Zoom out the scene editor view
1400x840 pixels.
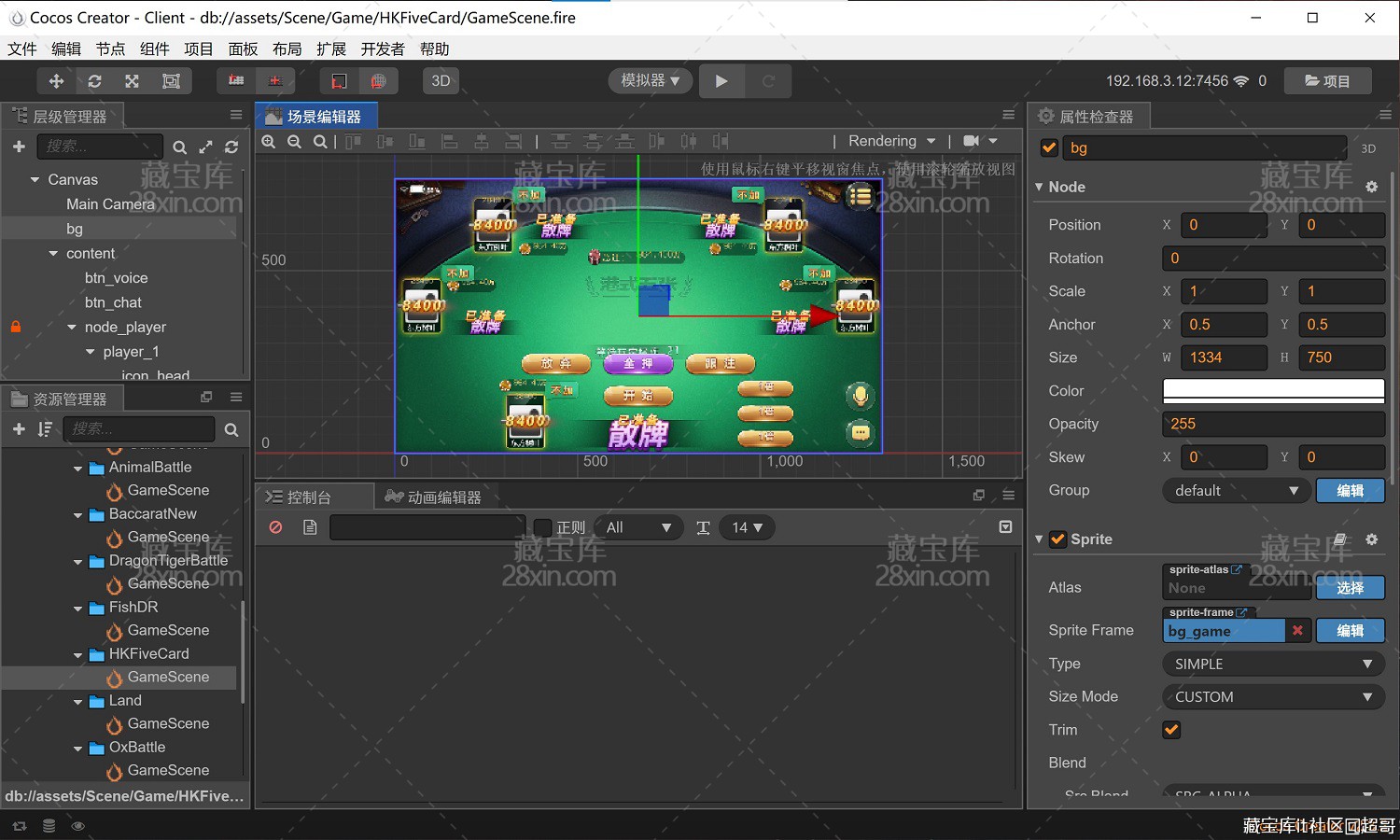(x=294, y=141)
